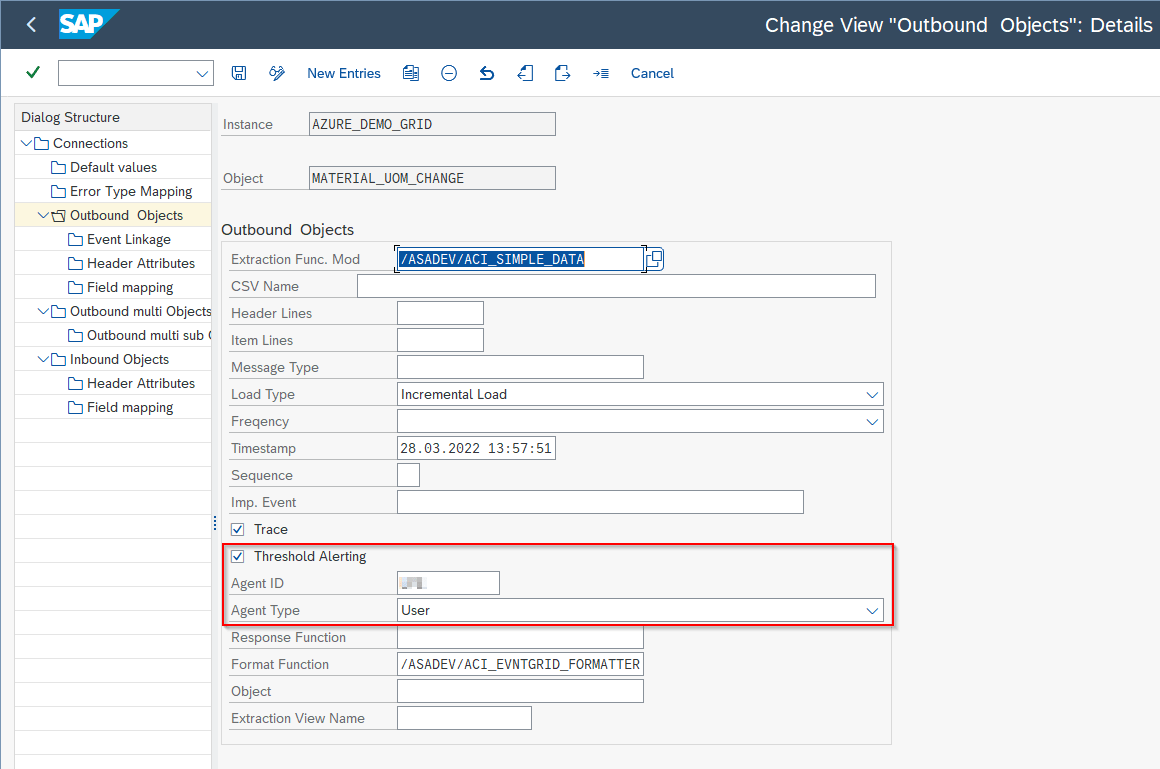Open Header Attributes under Outbound Objects
The width and height of the screenshot is (1160, 769).
[x=141, y=263]
